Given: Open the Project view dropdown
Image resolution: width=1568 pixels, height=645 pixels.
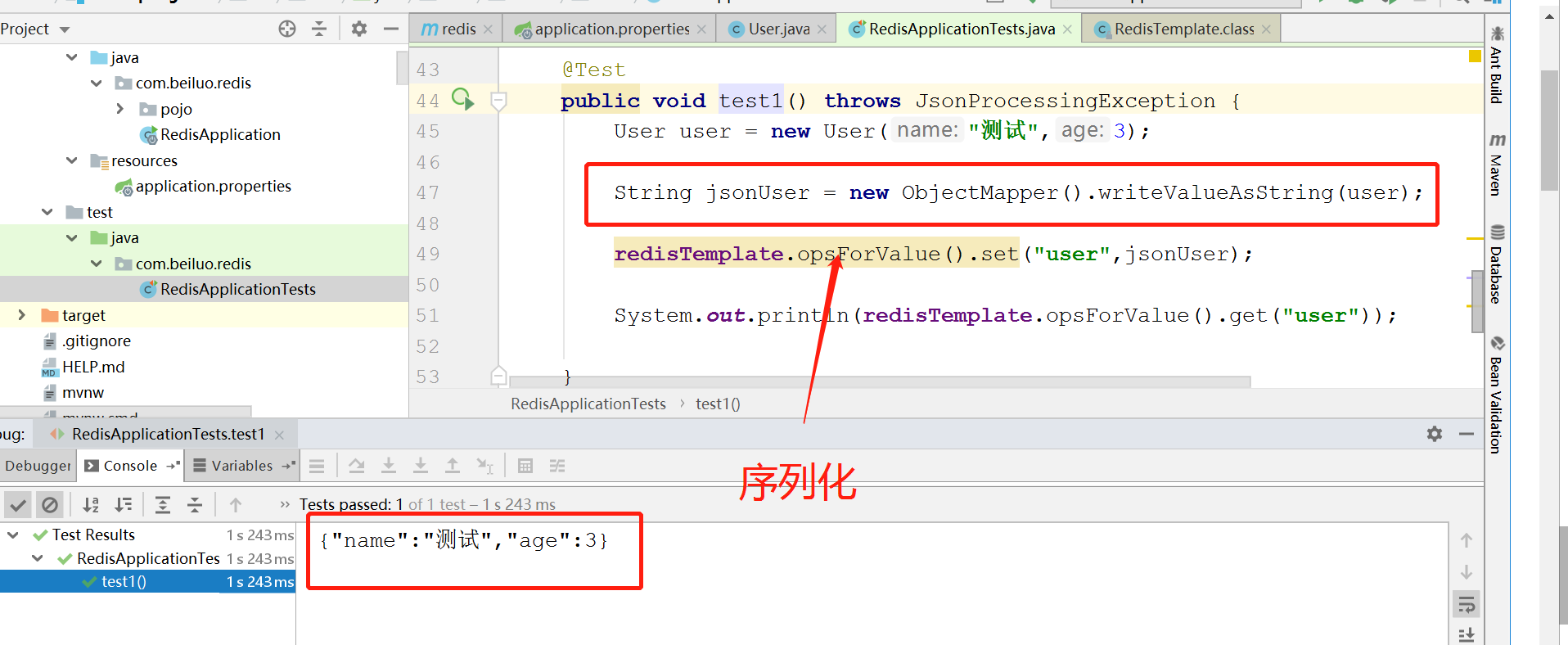Looking at the screenshot, I should [65, 29].
